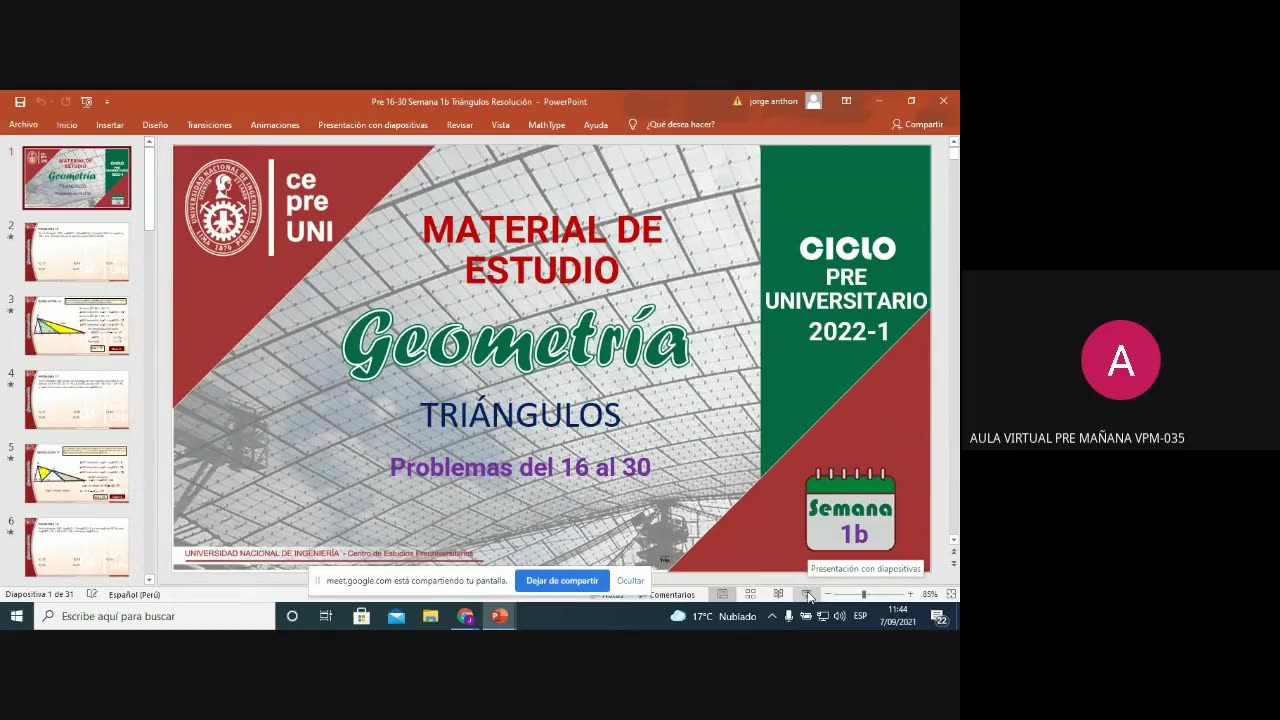Click PowerPoint icon on the taskbar

click(500, 616)
